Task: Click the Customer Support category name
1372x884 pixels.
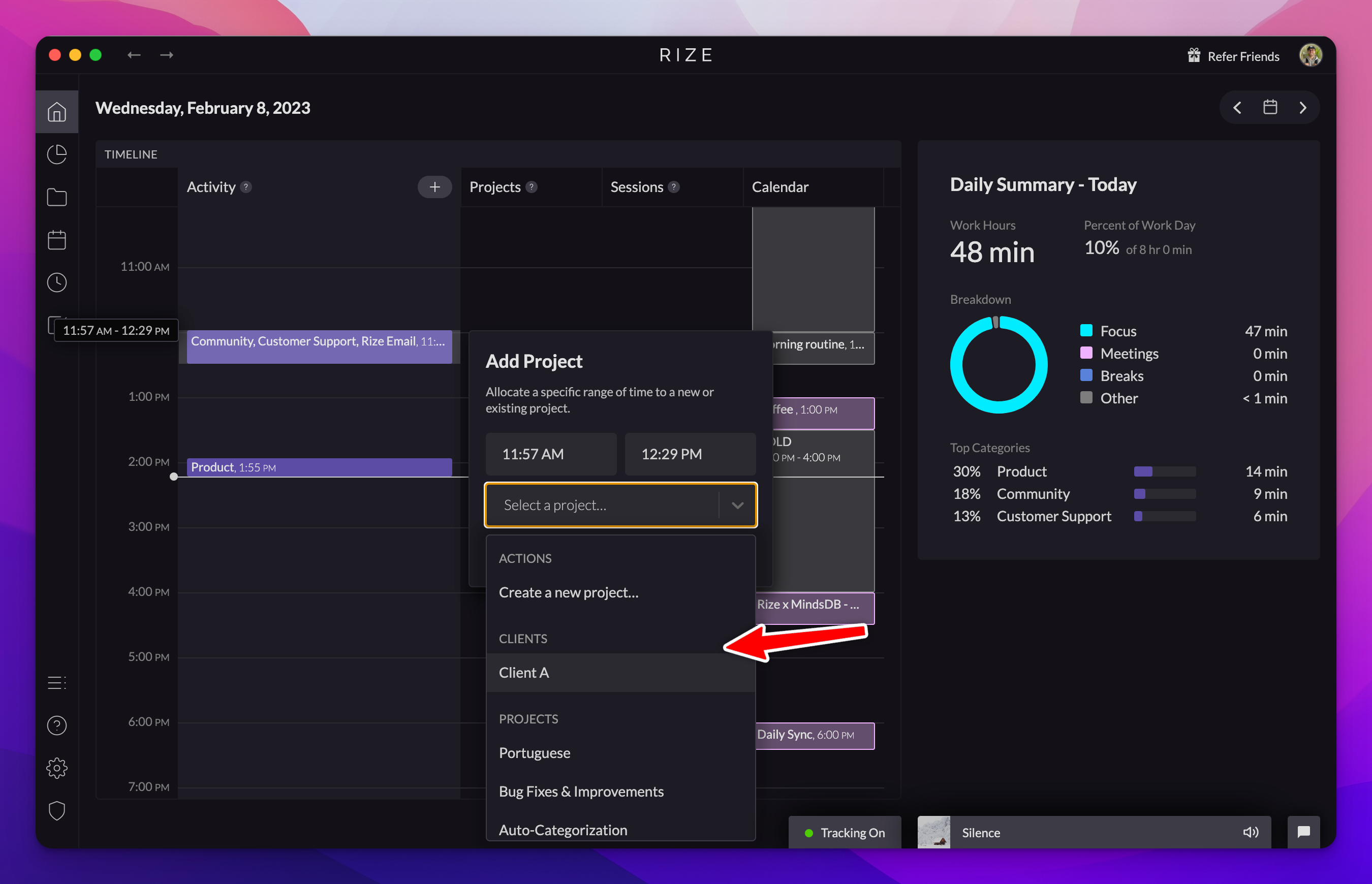Action: point(1053,517)
